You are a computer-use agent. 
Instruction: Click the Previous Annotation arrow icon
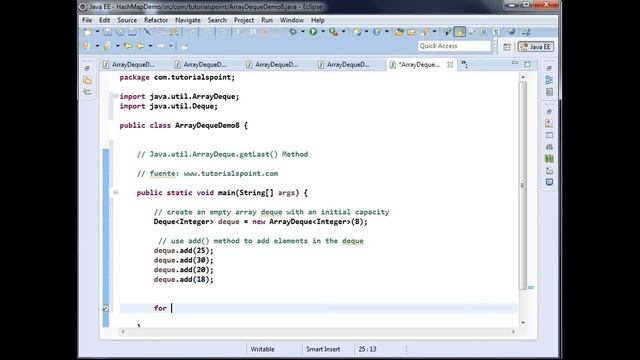107,46
